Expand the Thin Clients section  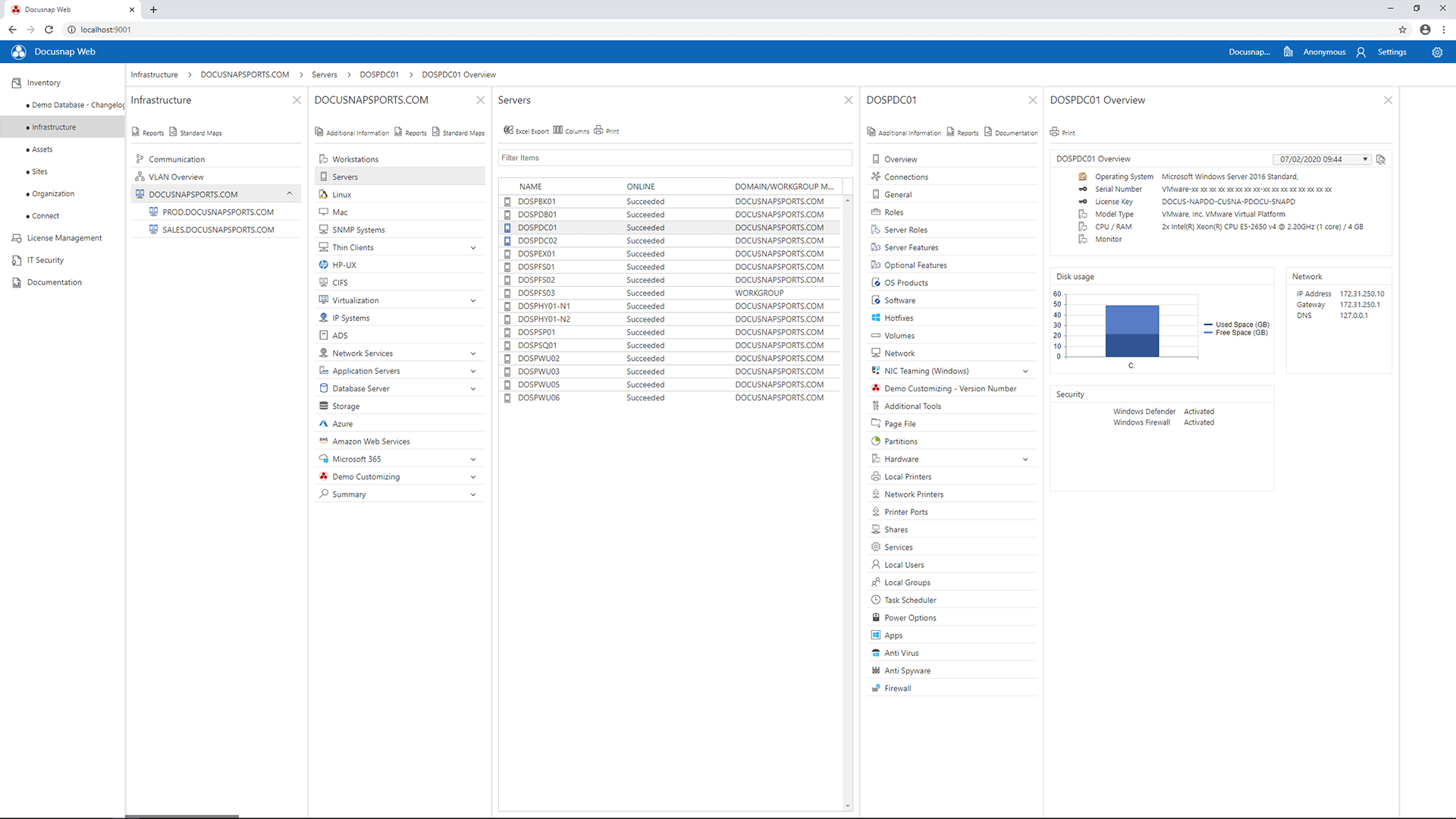click(473, 246)
